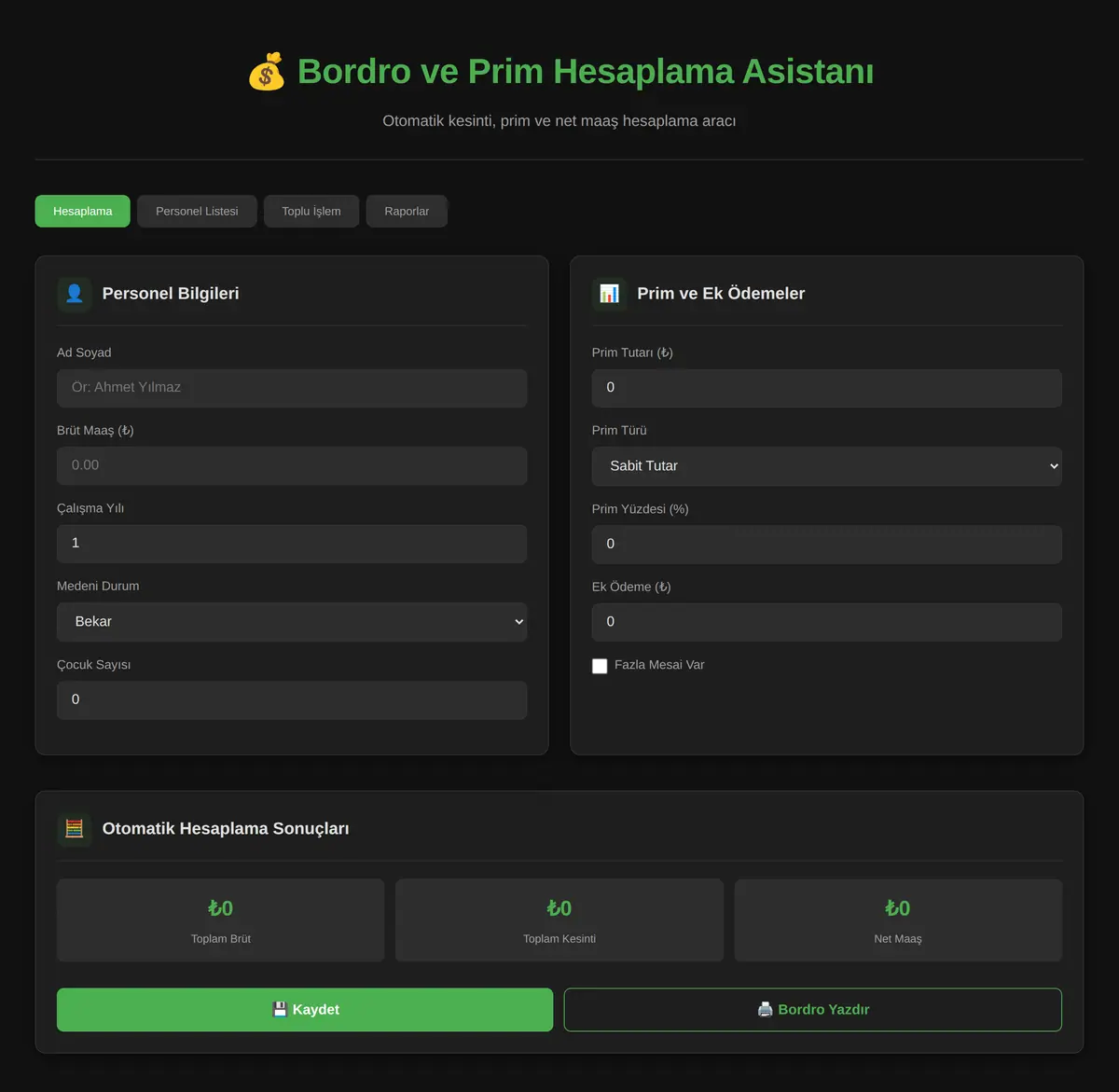Open the Personel Listesi tab
The image size is (1119, 1092).
197,212
